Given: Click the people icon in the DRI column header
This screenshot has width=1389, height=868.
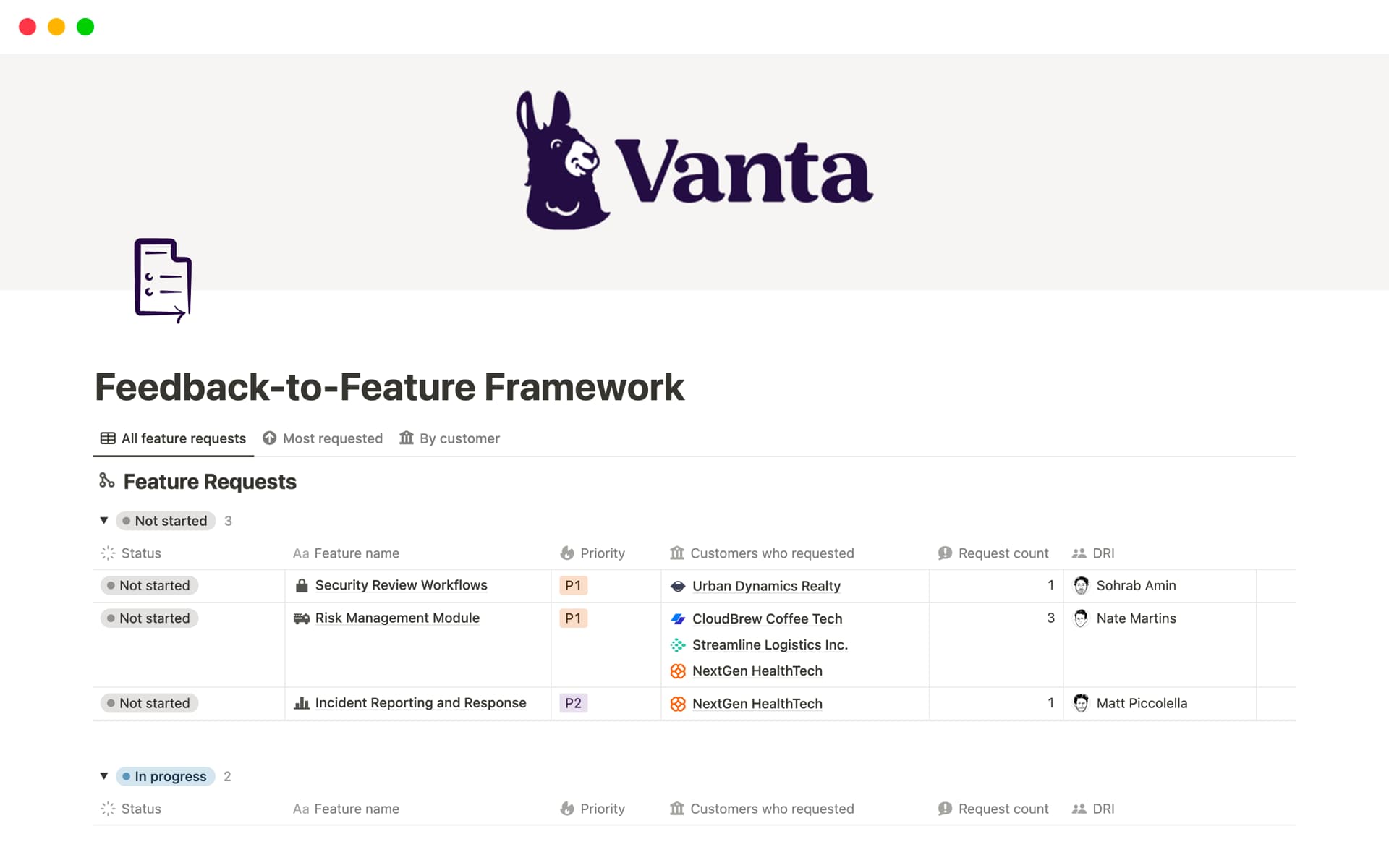Looking at the screenshot, I should click(1079, 553).
